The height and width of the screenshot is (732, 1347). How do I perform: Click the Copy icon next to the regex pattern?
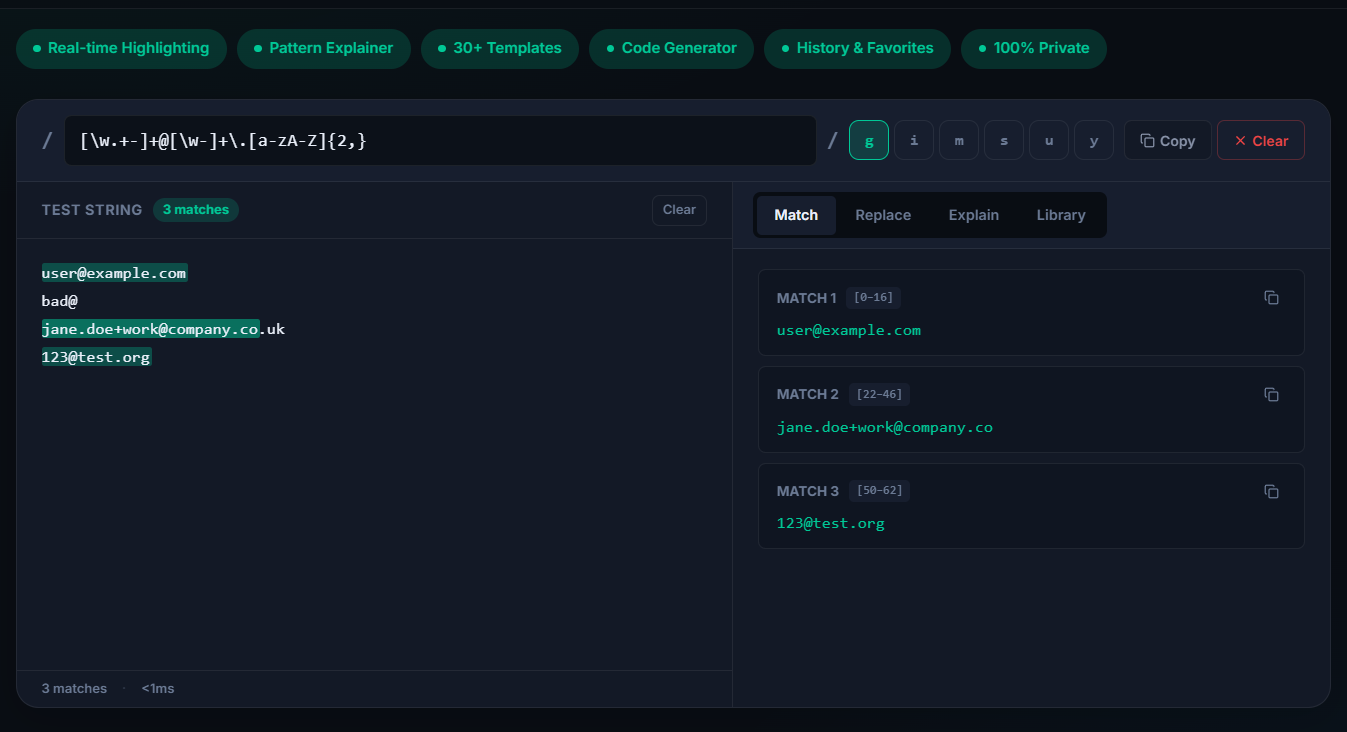(x=1167, y=140)
